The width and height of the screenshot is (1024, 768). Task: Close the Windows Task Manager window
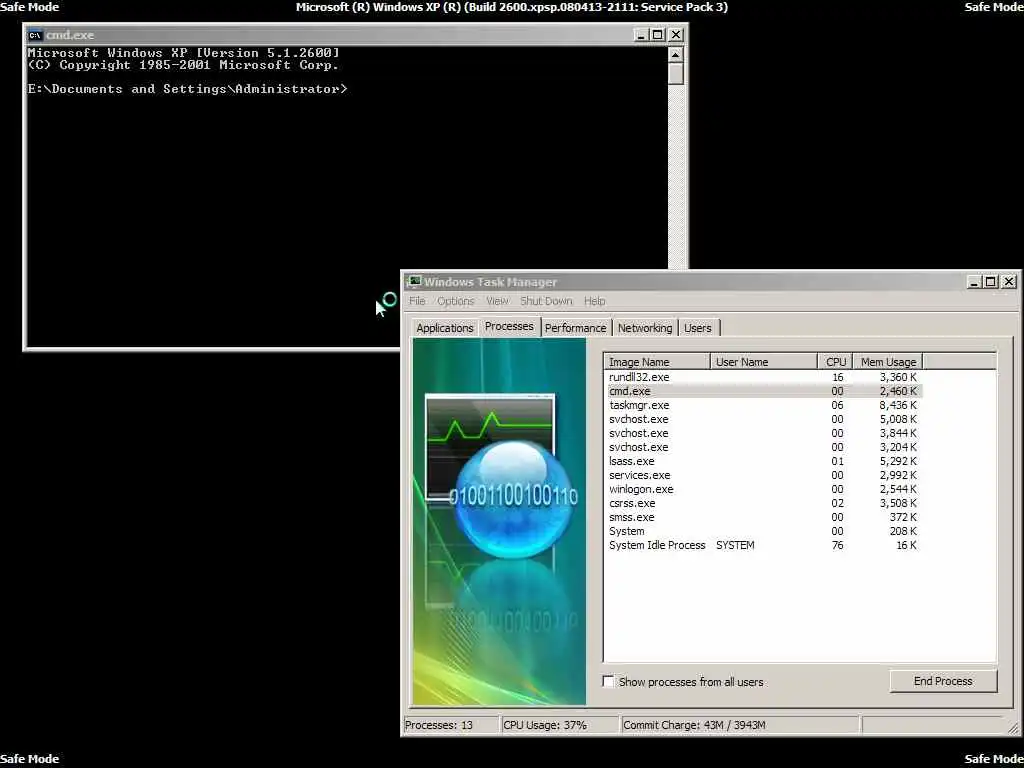pos(1009,281)
